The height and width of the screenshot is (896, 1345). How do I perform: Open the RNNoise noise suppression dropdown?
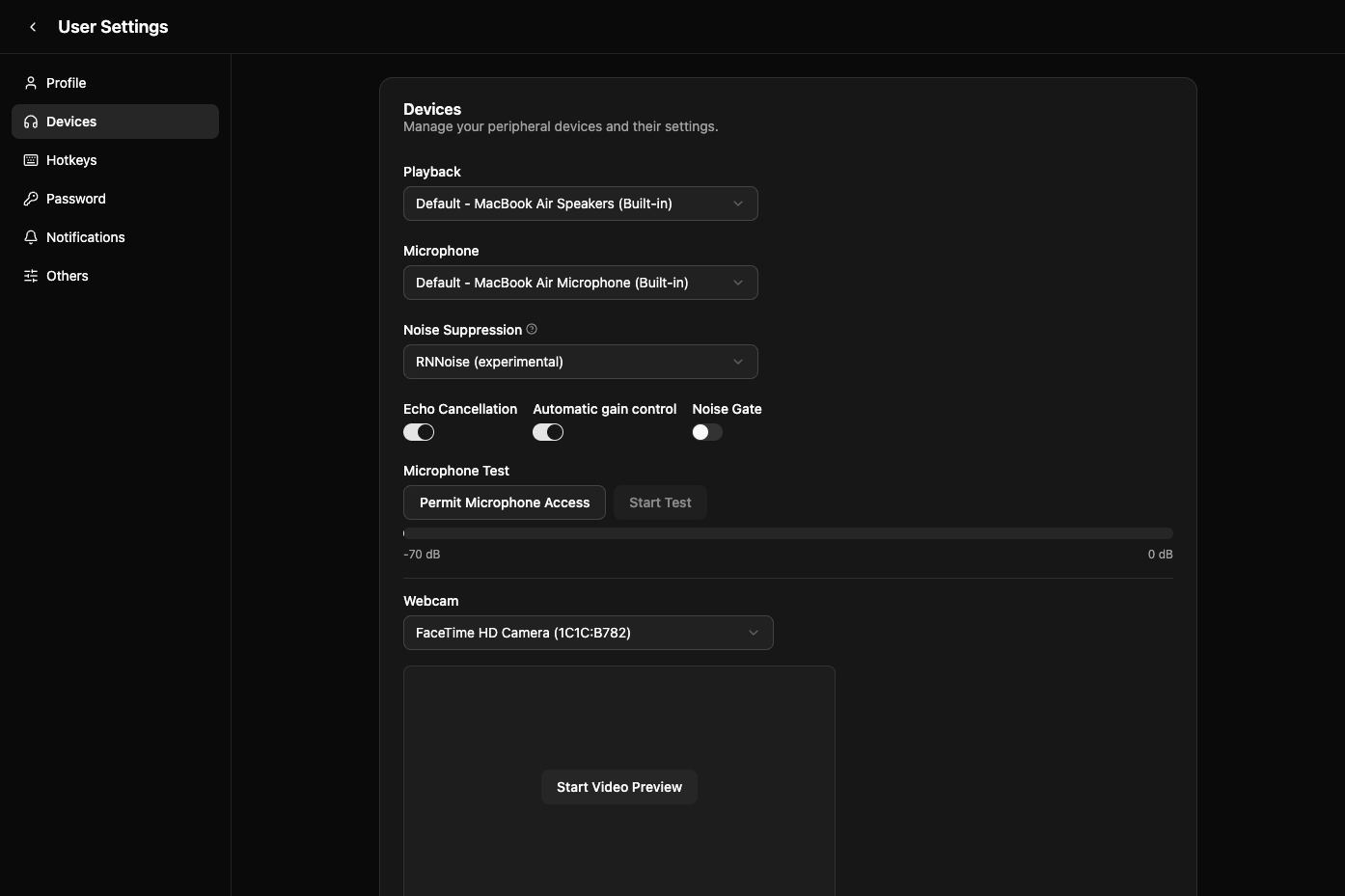click(x=581, y=362)
